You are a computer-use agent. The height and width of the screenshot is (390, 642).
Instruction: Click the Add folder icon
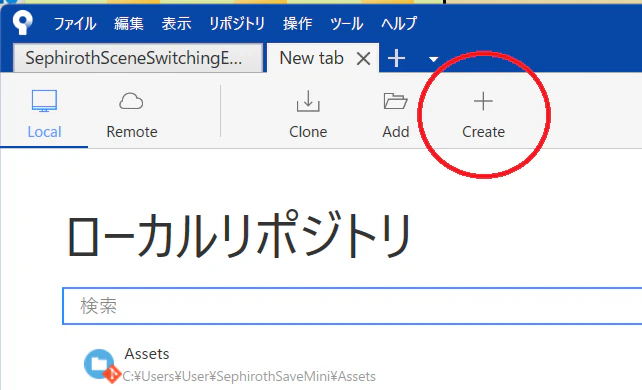396,101
